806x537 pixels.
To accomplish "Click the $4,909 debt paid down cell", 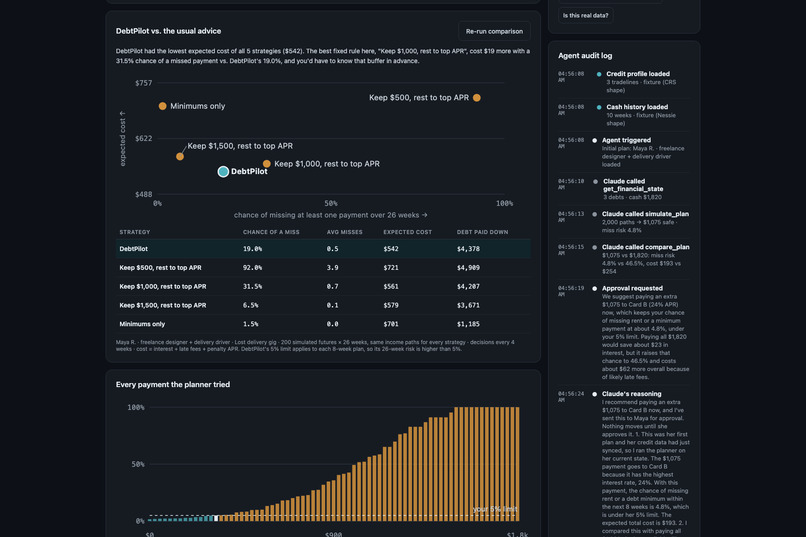I will (x=468, y=268).
